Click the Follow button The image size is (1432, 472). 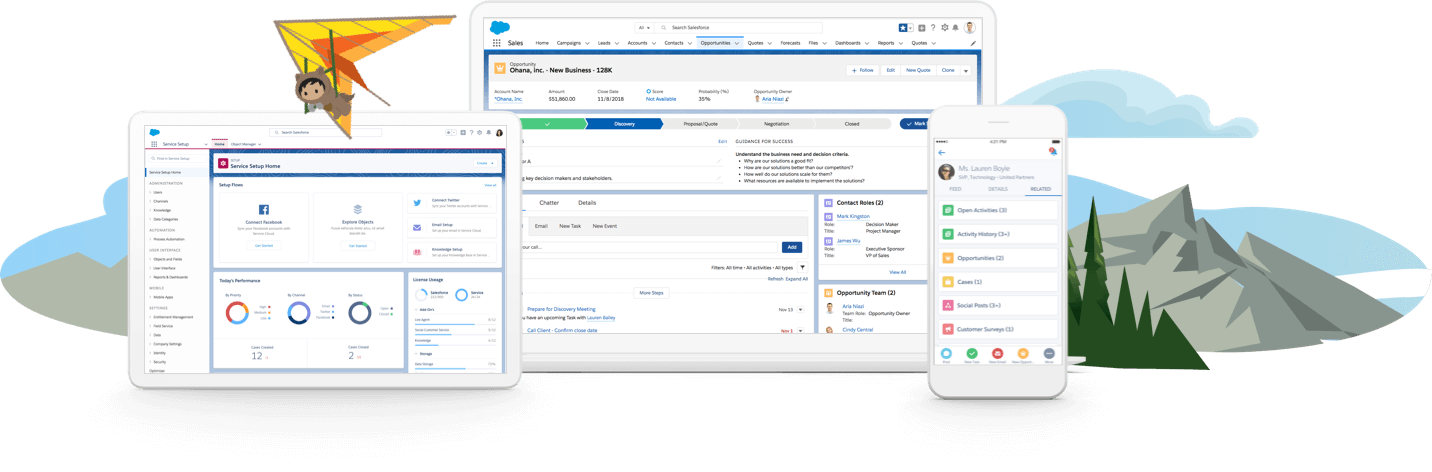[861, 70]
